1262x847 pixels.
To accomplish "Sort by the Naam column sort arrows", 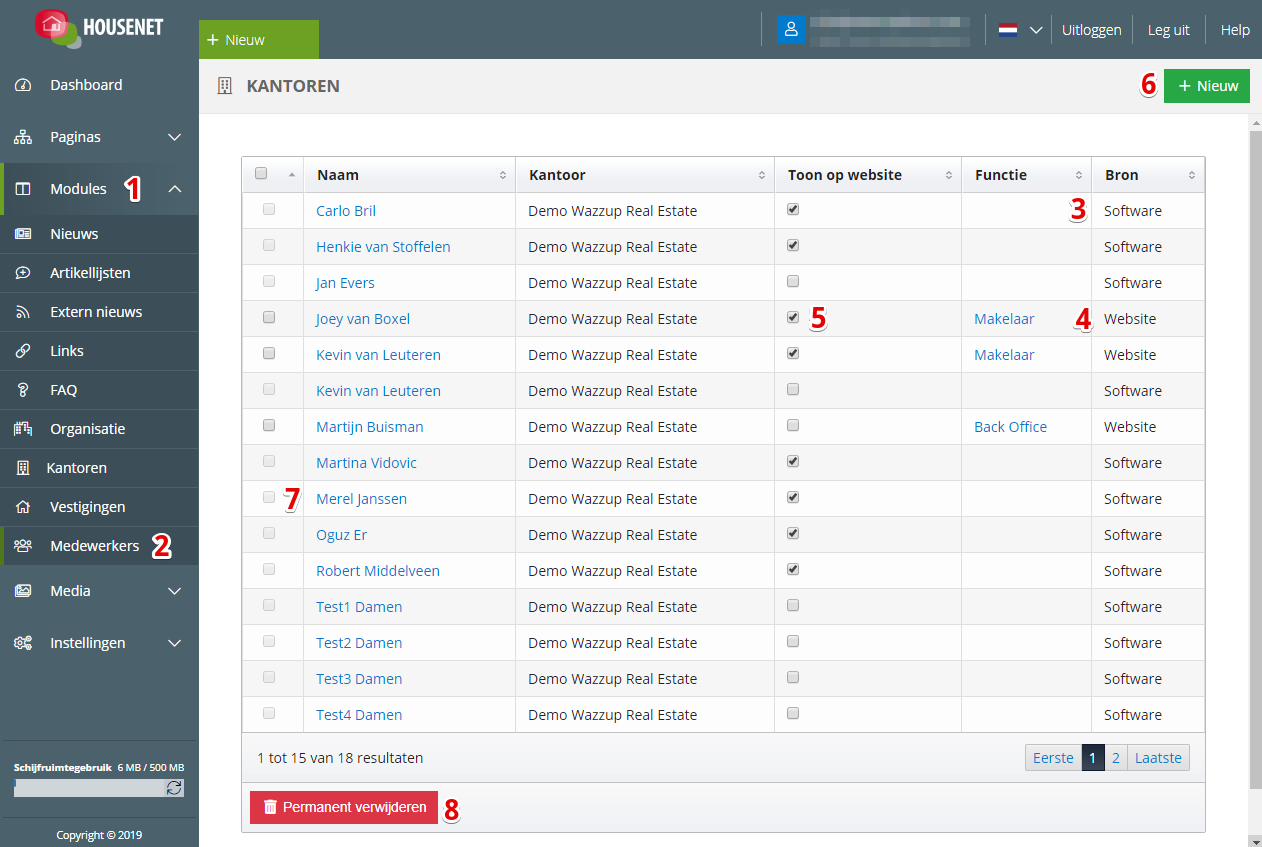I will [502, 175].
